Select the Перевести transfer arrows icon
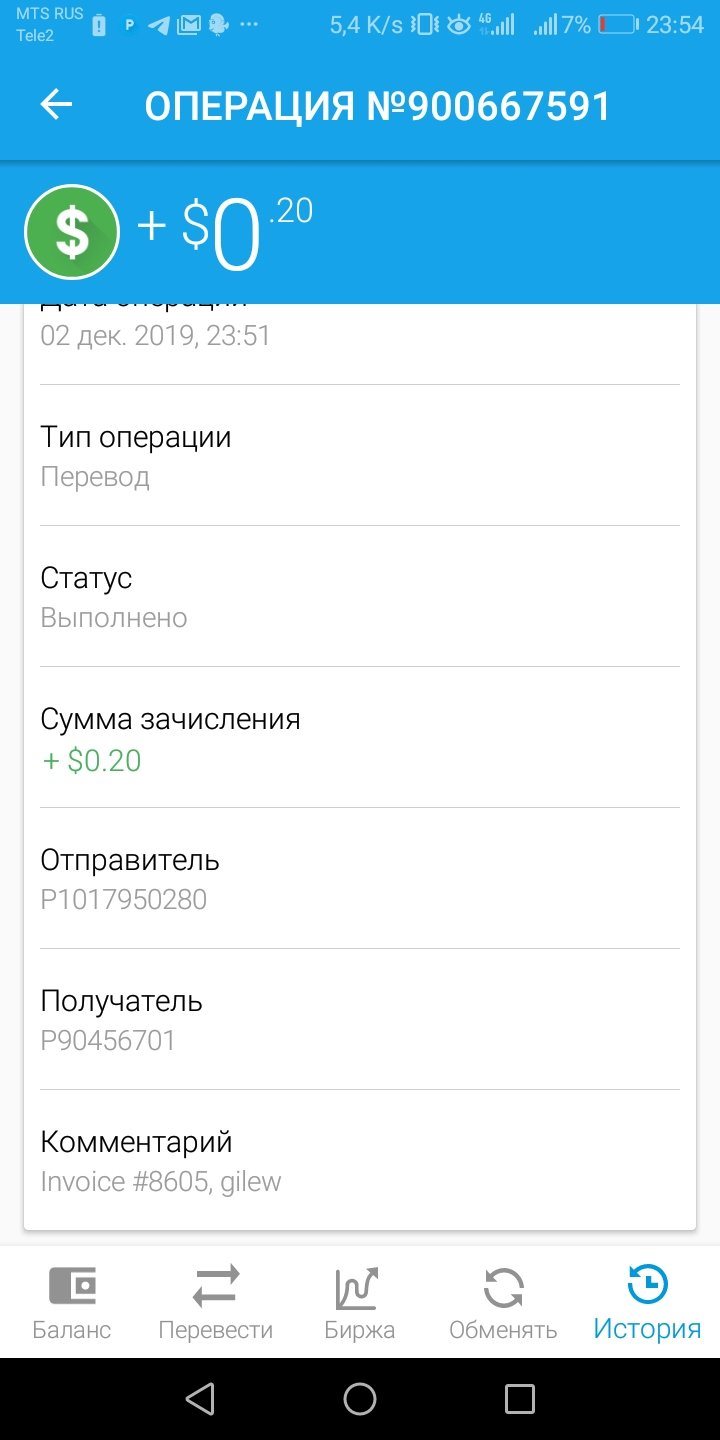Viewport: 720px width, 1440px height. coord(216,1287)
